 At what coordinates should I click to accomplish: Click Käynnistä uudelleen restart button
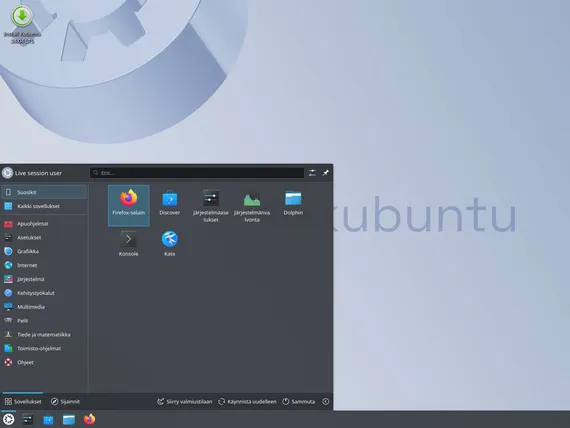point(248,401)
